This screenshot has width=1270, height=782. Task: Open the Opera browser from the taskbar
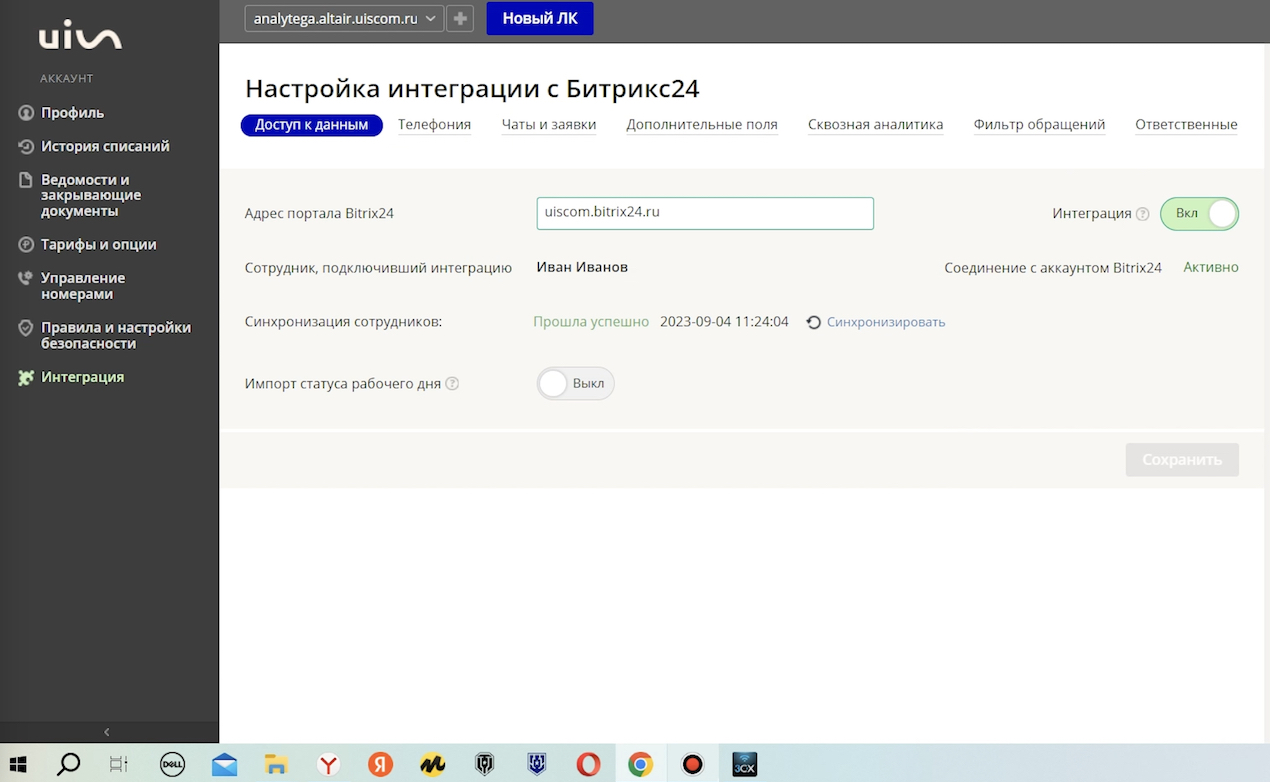tap(588, 765)
